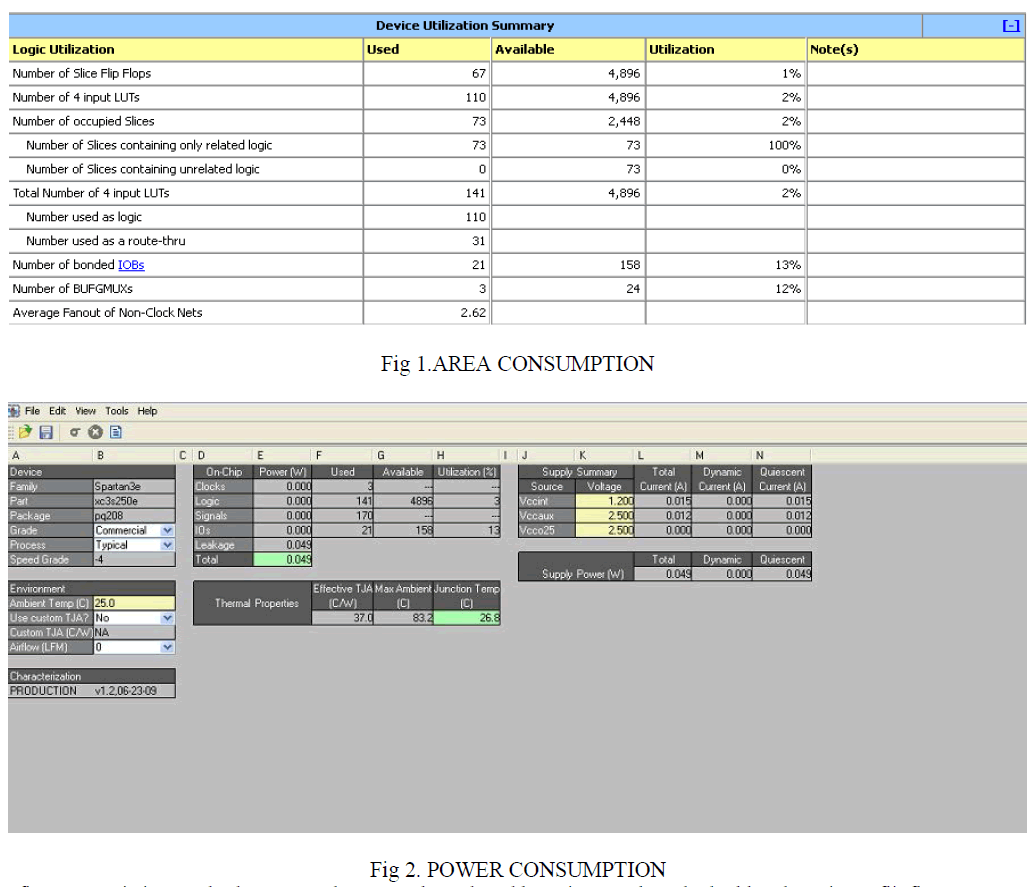Open the Grade dropdown showing Commercial
Viewport: 1027px width, 887px height.
pos(167,531)
